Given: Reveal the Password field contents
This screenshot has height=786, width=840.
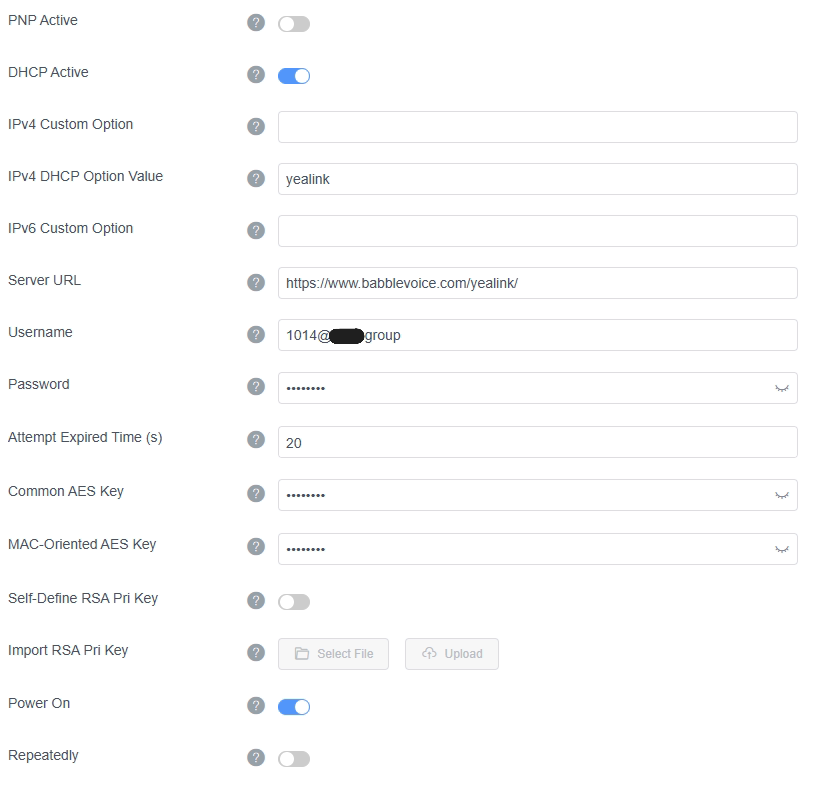Looking at the screenshot, I should click(782, 388).
